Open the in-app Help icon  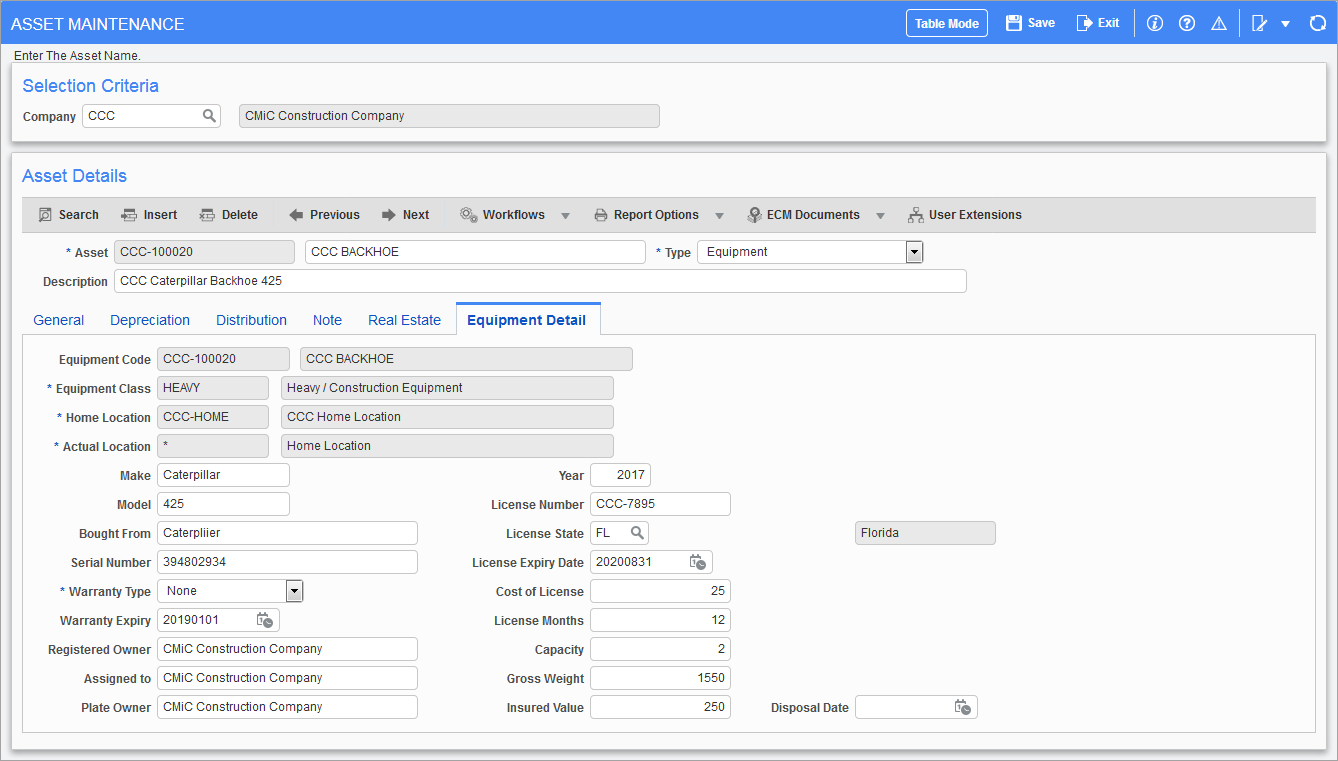coord(1186,22)
